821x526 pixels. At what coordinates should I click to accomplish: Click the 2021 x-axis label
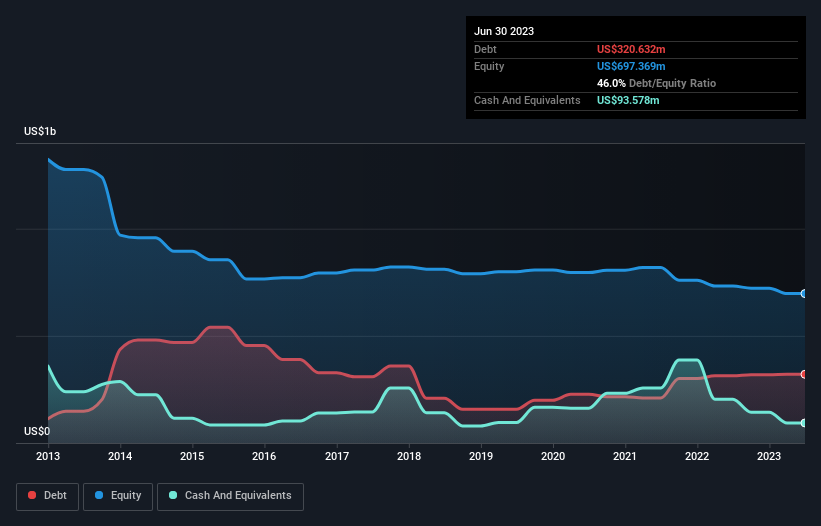click(625, 456)
